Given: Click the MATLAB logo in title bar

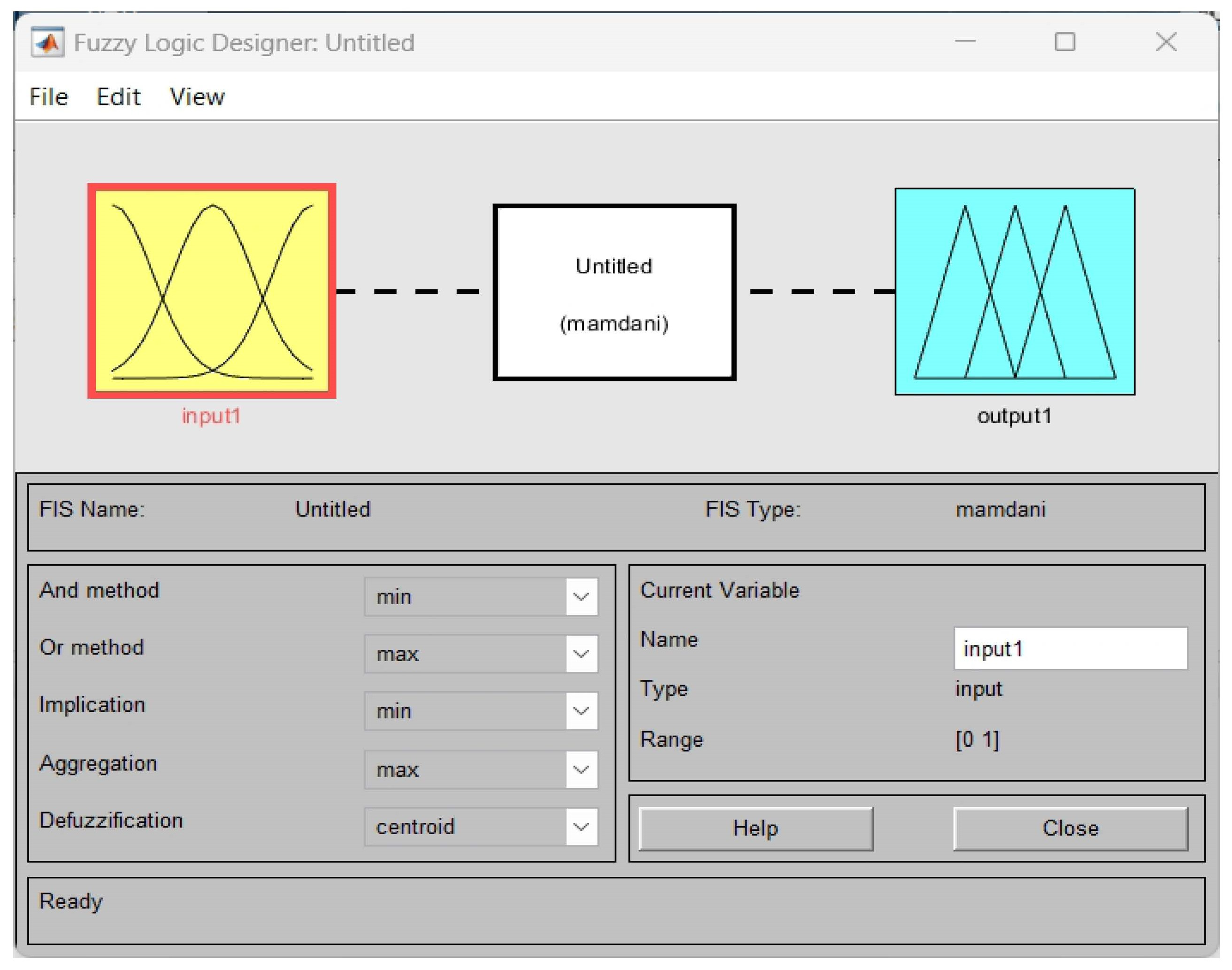Looking at the screenshot, I should pos(47,43).
